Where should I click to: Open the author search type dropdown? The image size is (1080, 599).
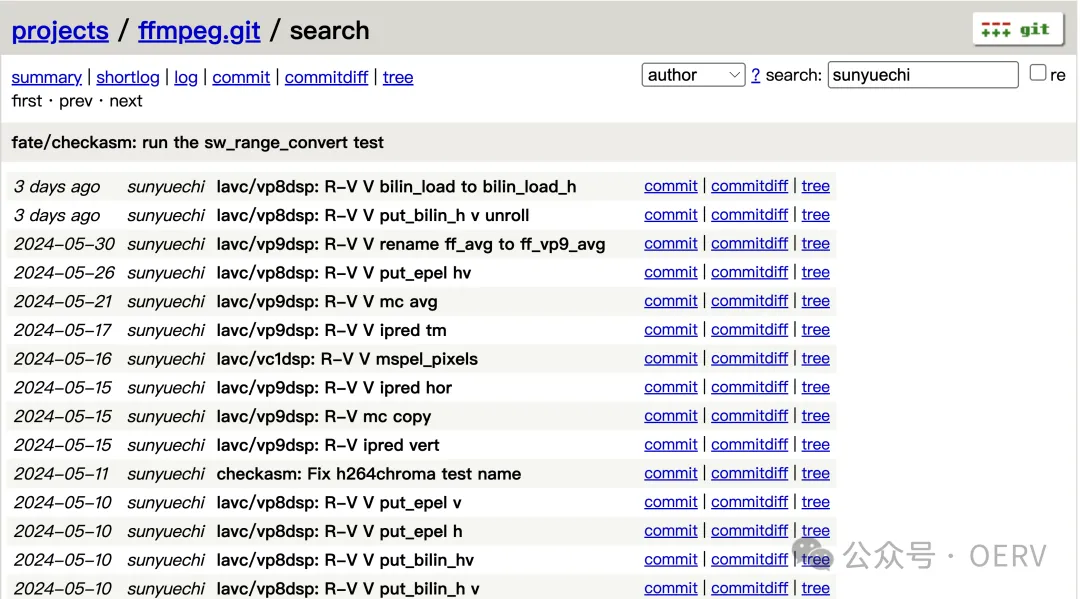pos(693,75)
